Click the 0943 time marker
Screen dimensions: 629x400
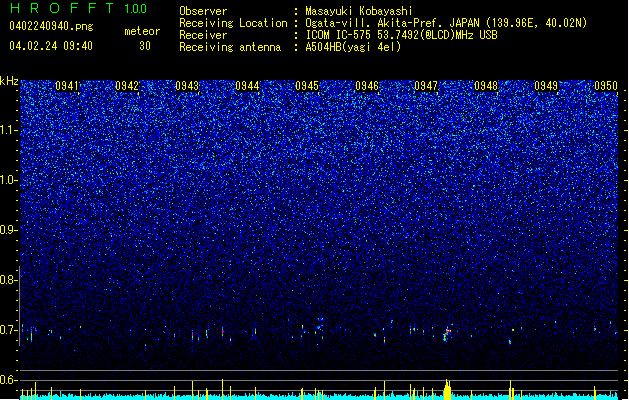tap(187, 86)
